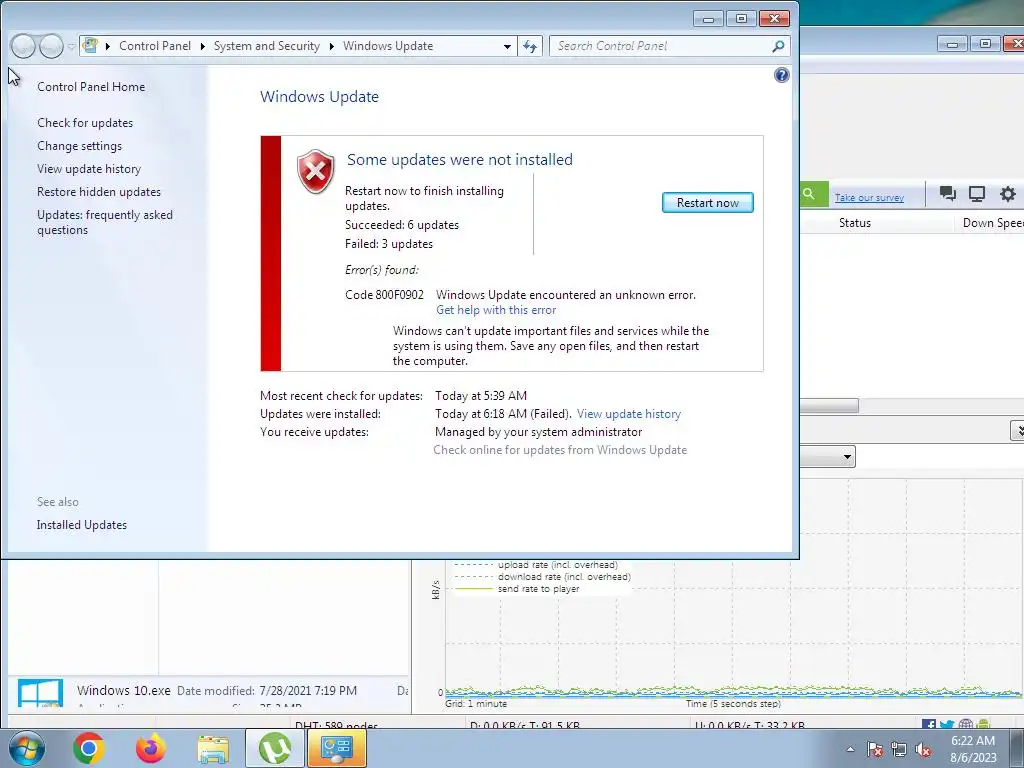
Task: Click Control Panel in breadcrumb
Action: 155,46
